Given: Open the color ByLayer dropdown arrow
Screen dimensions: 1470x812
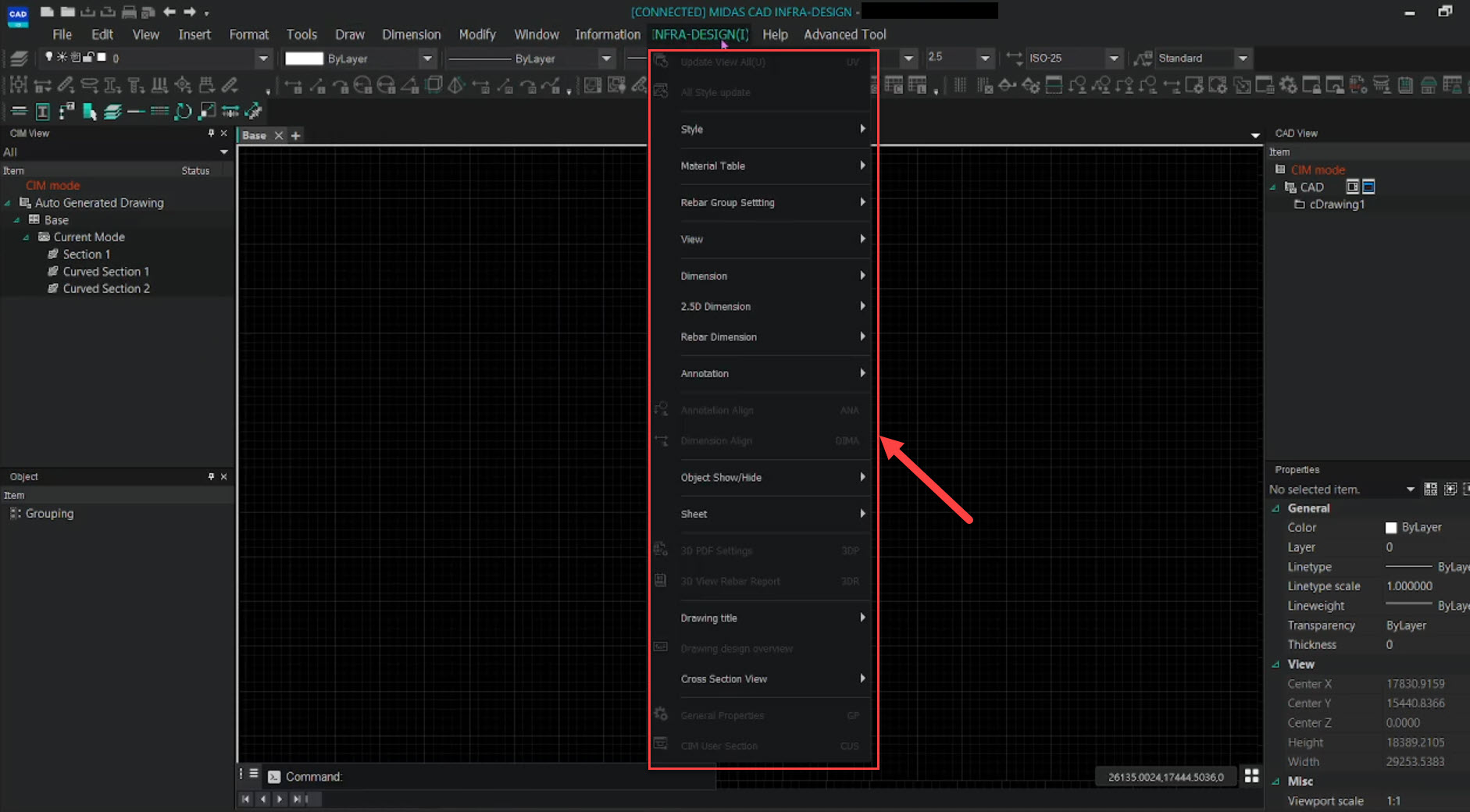Looking at the screenshot, I should (x=427, y=59).
